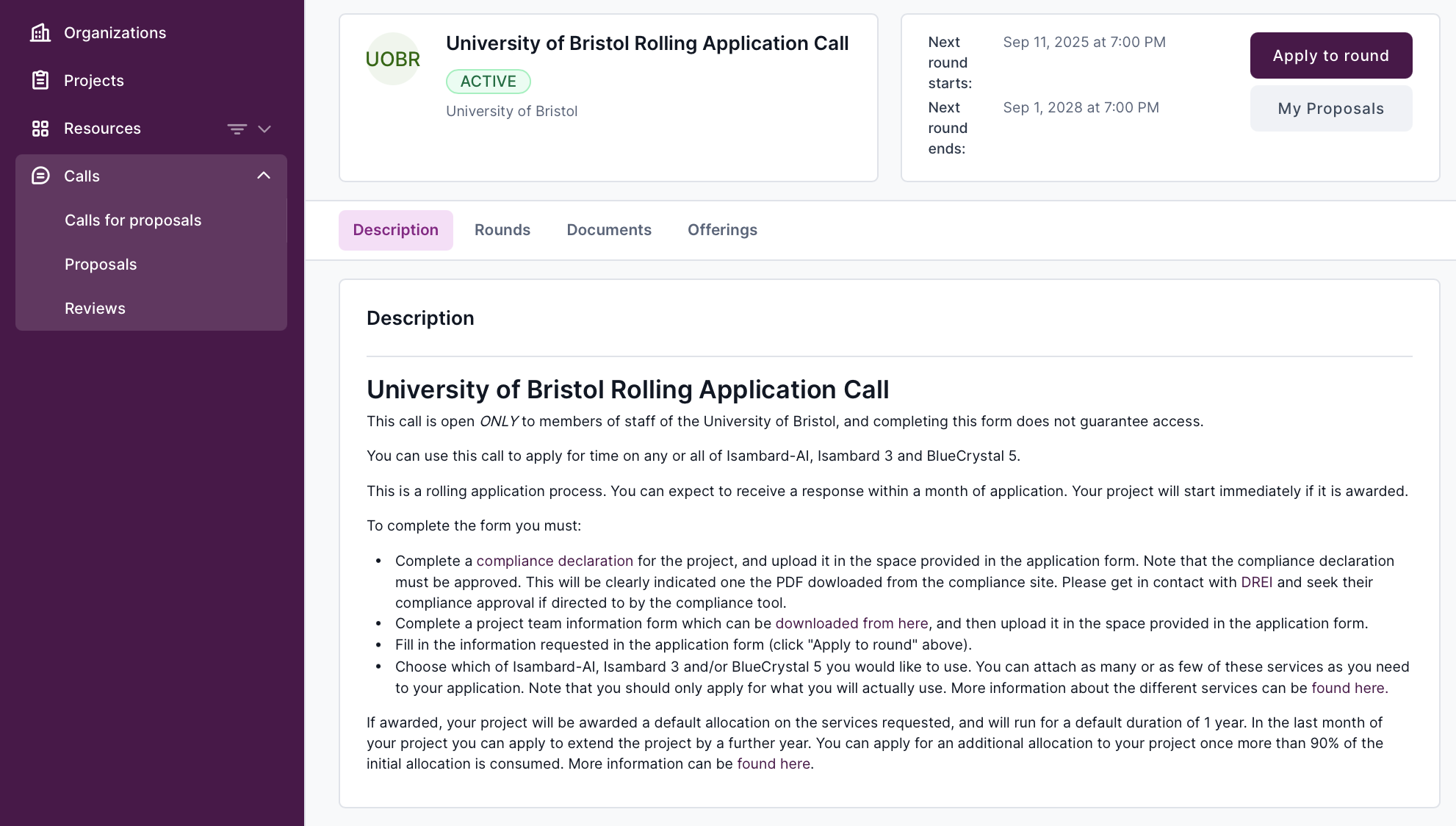Click the Apply to round button

tap(1331, 56)
